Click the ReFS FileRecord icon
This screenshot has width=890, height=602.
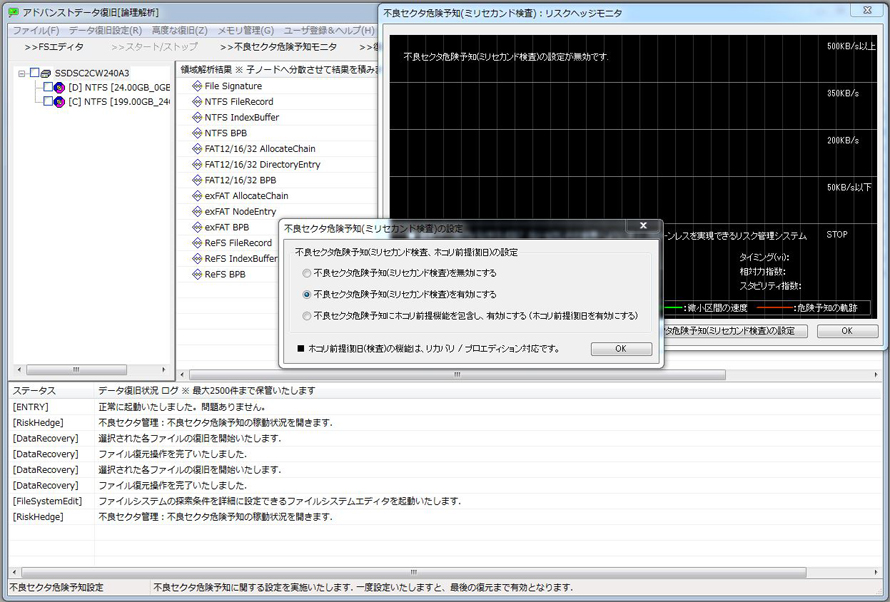197,243
